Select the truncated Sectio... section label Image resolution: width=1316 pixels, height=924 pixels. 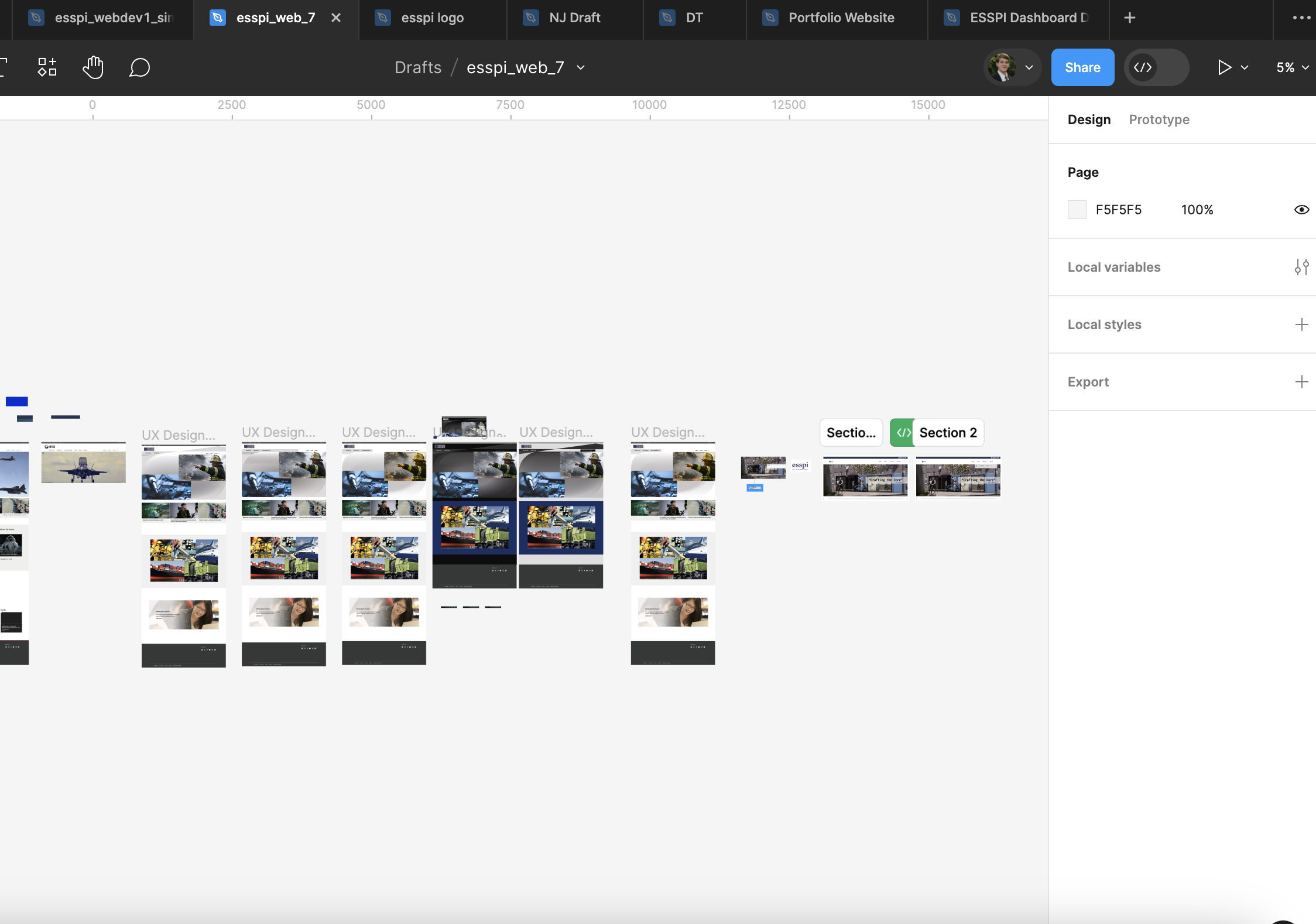[851, 433]
